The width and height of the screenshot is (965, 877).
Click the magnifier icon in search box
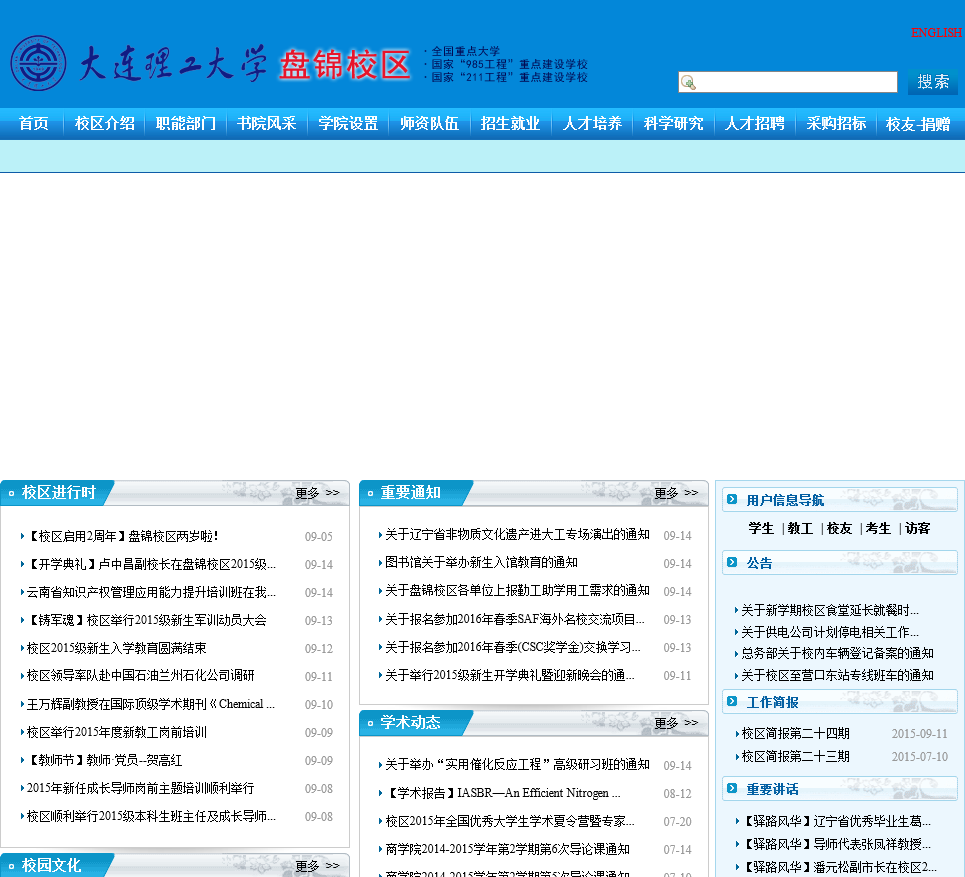point(688,82)
